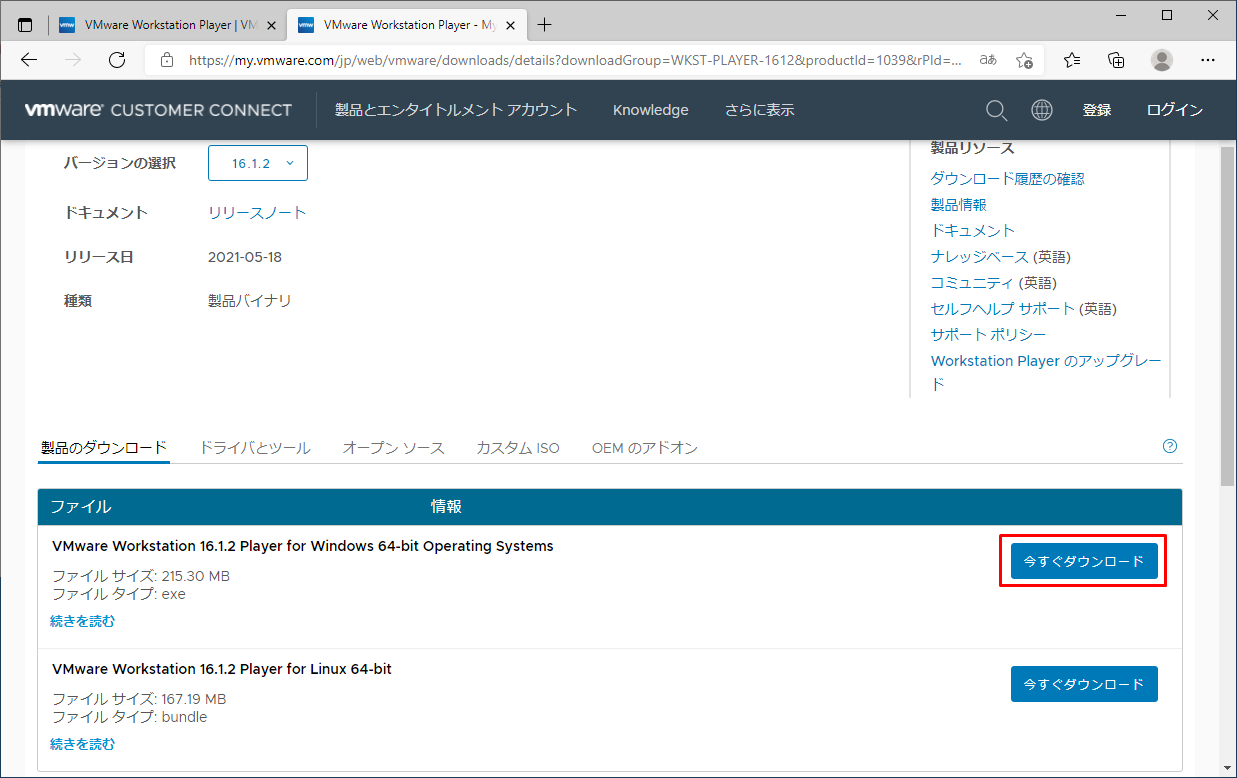Viewport: 1237px width, 778px height.
Task: Click the browser address bar URL
Action: tap(575, 60)
